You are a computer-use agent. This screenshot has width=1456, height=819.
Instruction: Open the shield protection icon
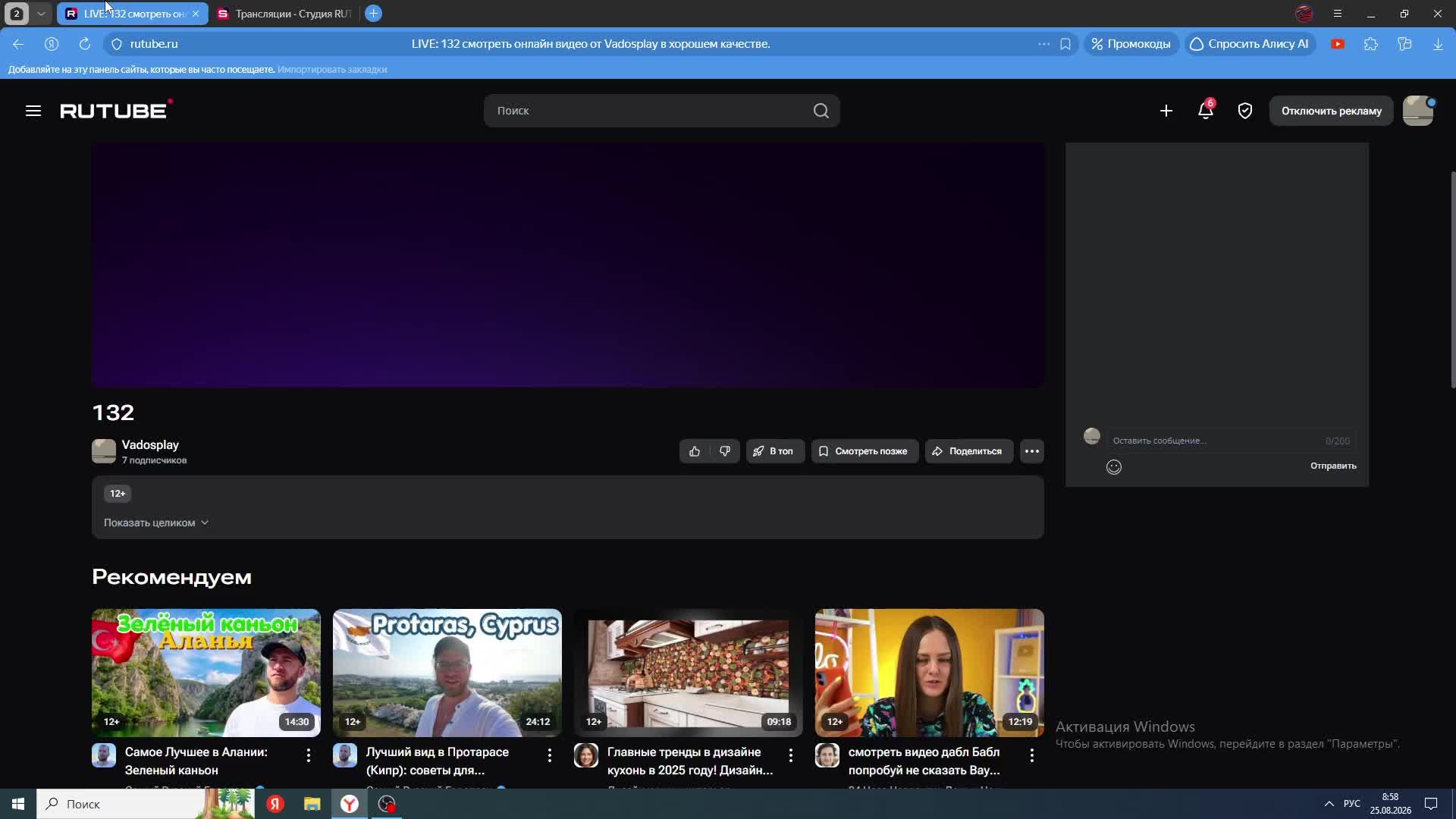coord(1245,111)
